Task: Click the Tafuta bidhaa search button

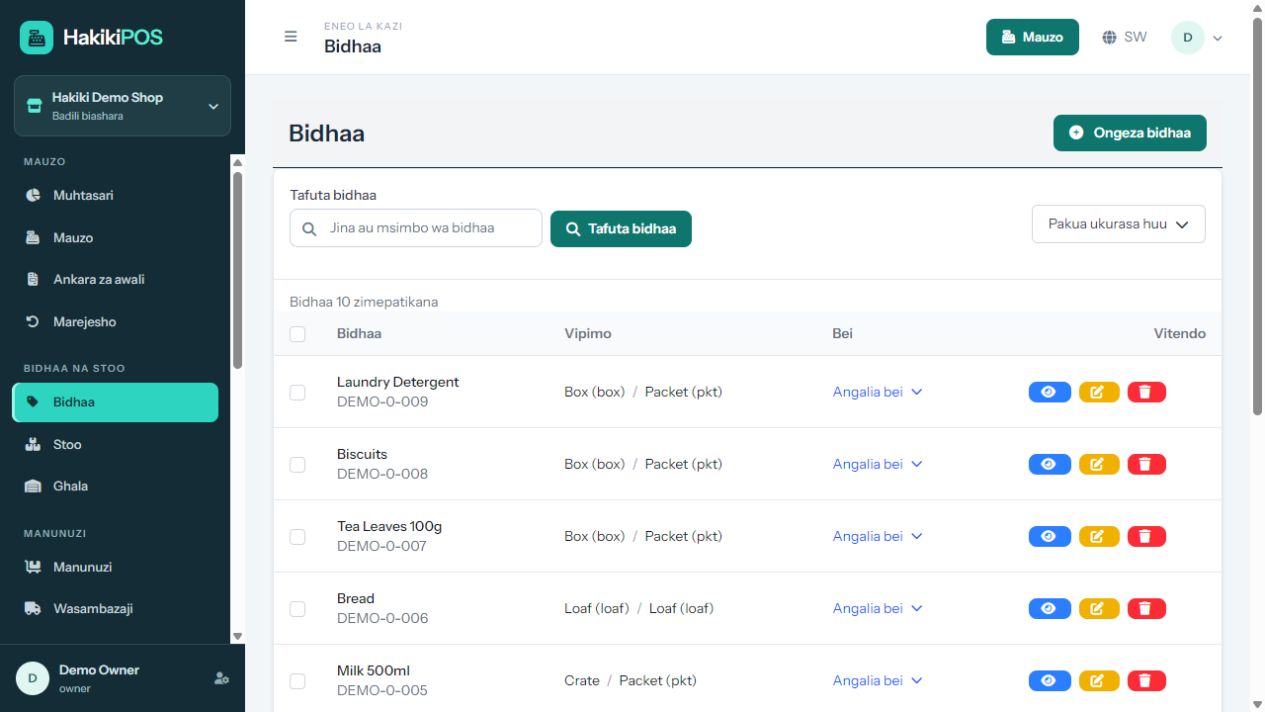Action: click(x=621, y=228)
